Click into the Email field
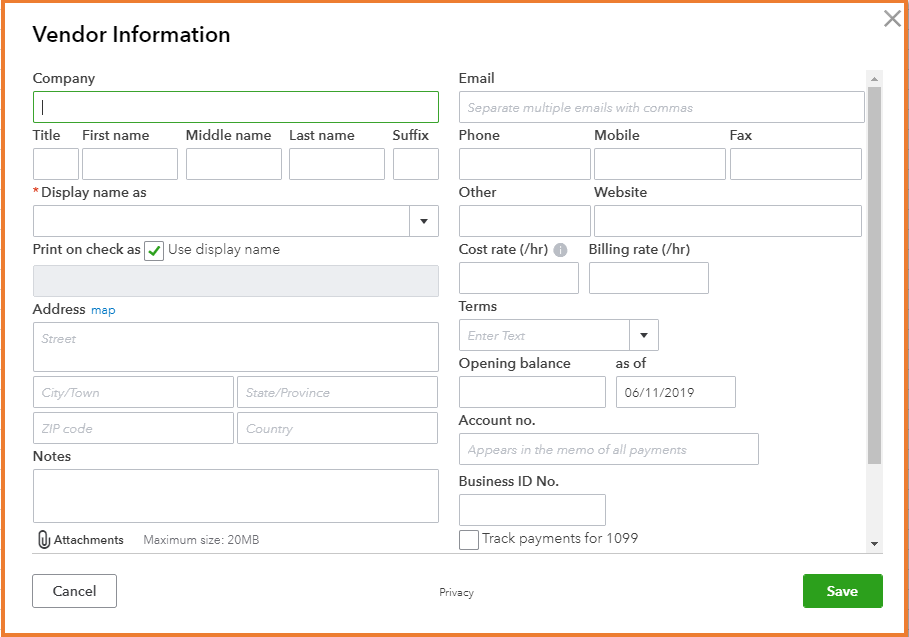Screen dimensions: 909x637 [661, 107]
